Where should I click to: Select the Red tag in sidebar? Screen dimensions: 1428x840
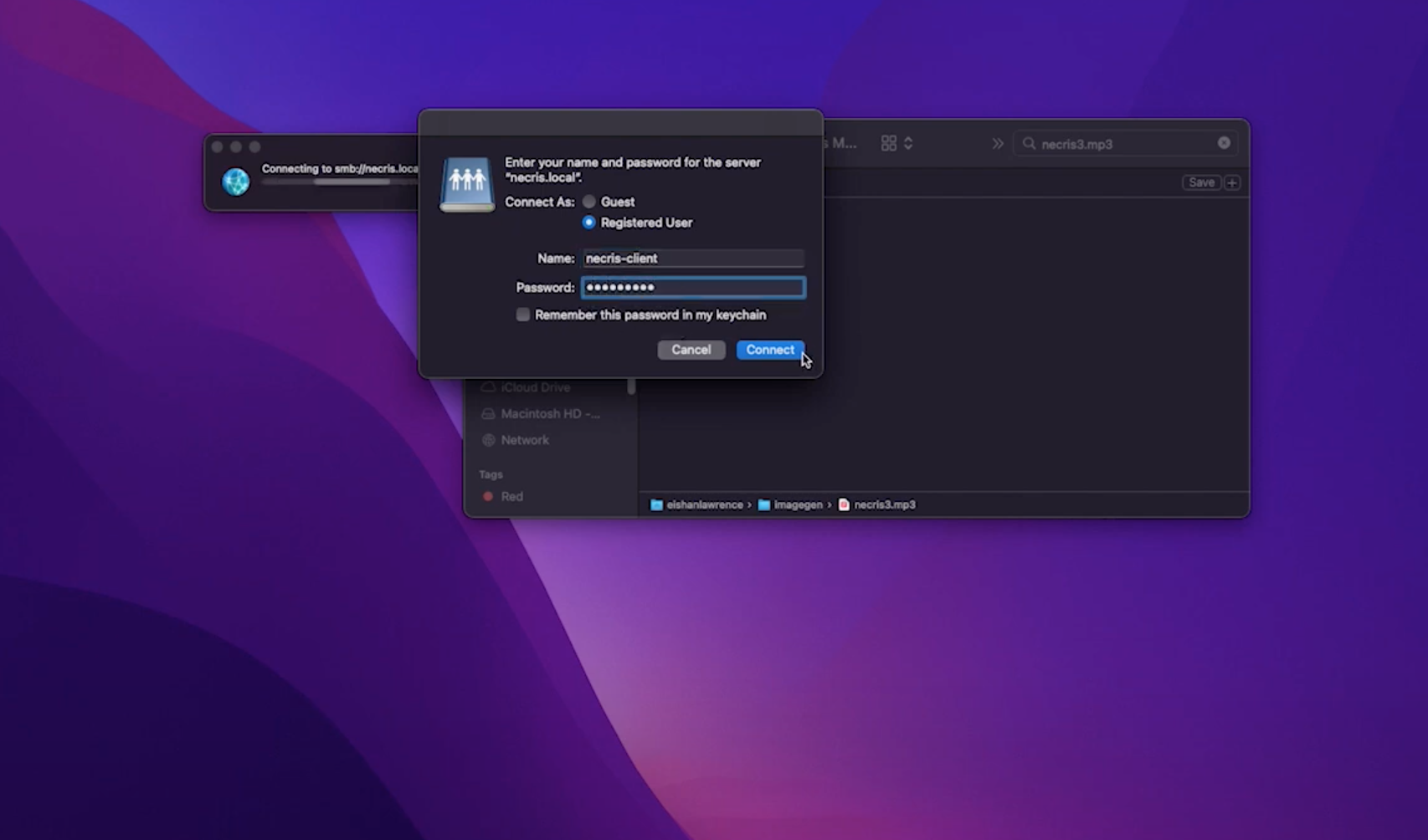511,497
